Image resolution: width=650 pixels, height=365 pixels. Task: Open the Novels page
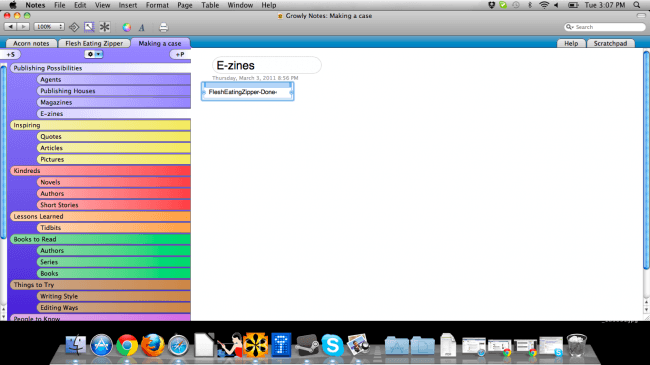(114, 182)
